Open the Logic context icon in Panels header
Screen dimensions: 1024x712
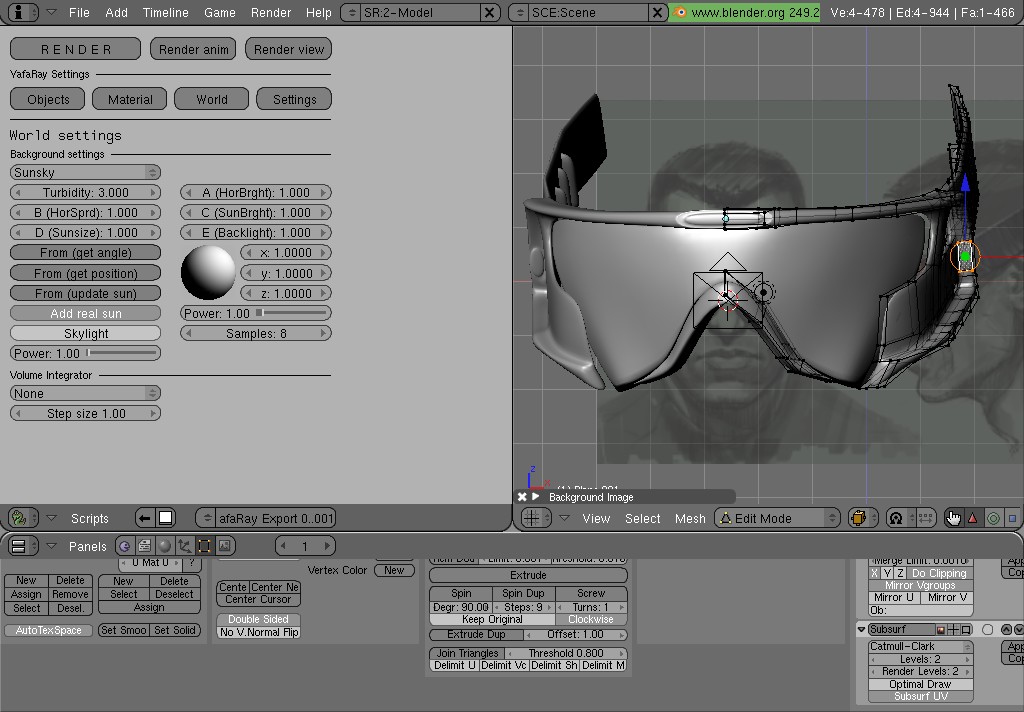point(124,545)
